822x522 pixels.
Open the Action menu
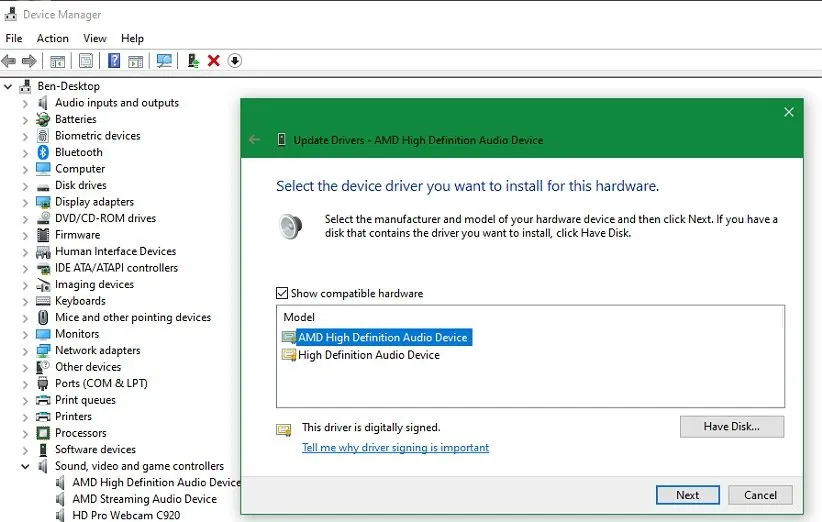click(x=53, y=38)
